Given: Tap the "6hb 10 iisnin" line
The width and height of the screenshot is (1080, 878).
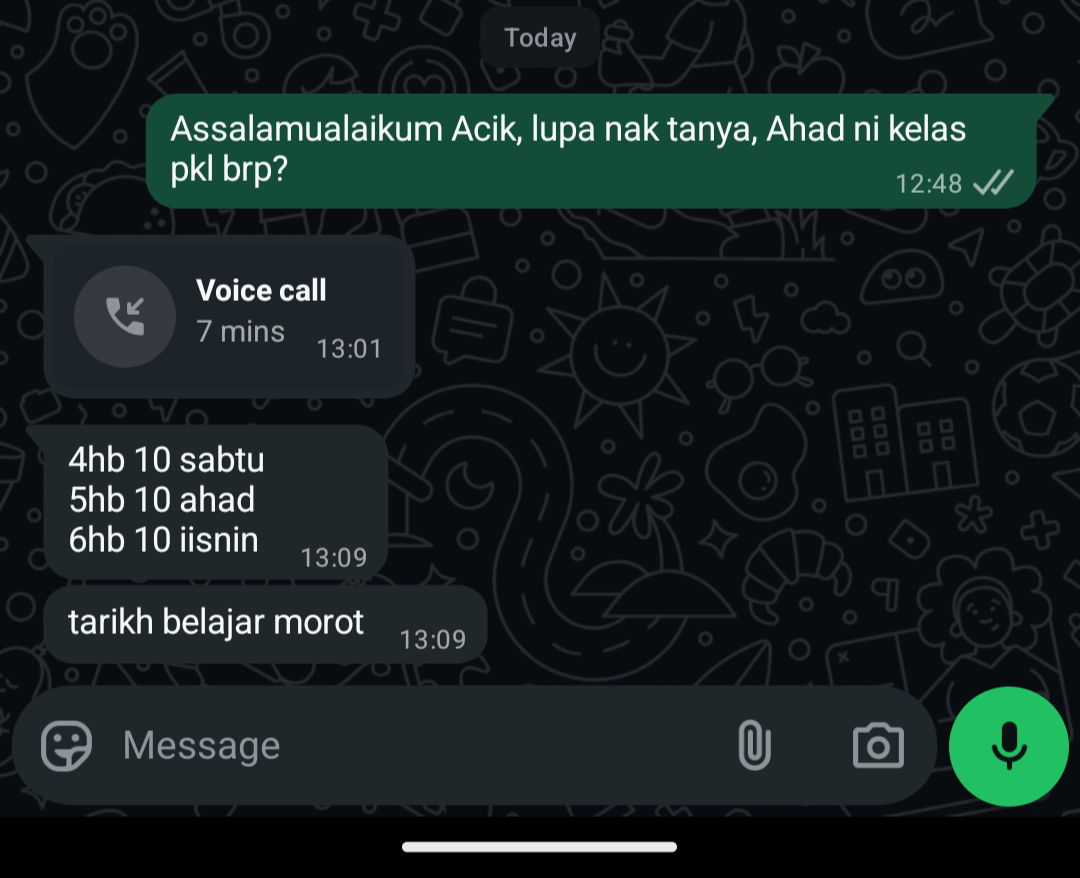Looking at the screenshot, I should pos(163,540).
